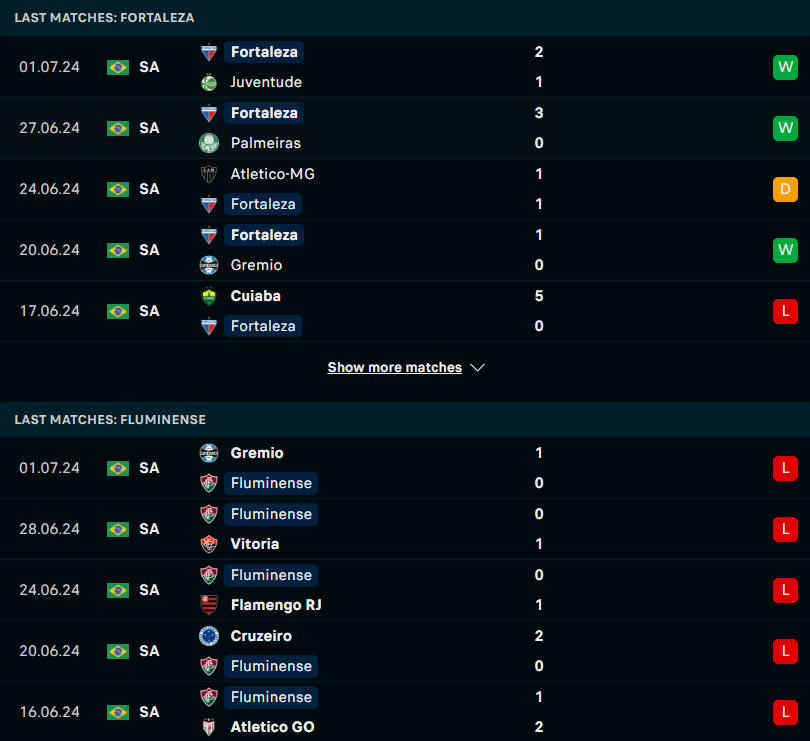Click L badge for Cruzeiro vs Fluminense
Image resolution: width=810 pixels, height=741 pixels.
coord(785,651)
